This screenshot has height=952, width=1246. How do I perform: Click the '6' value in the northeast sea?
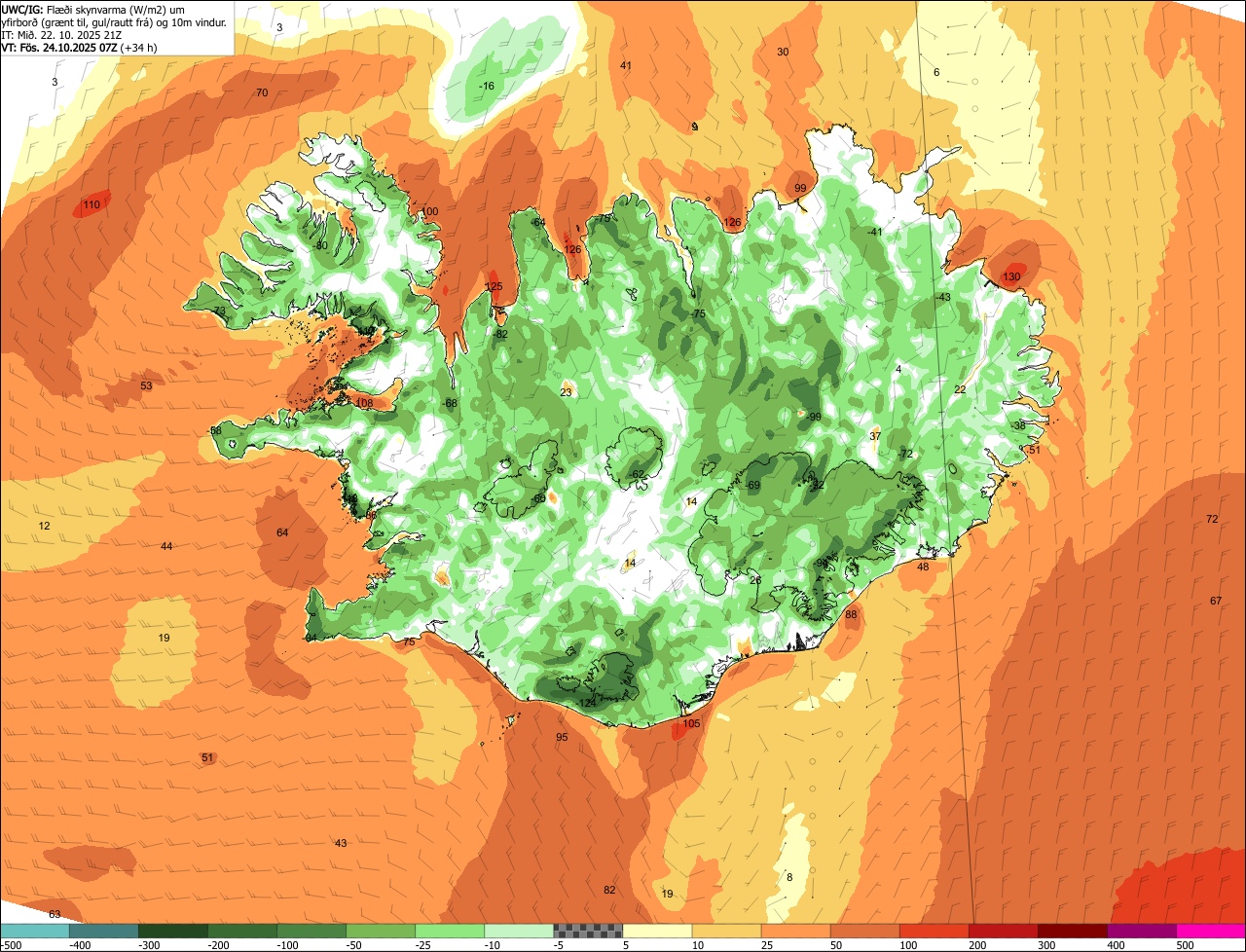pyautogui.click(x=936, y=72)
